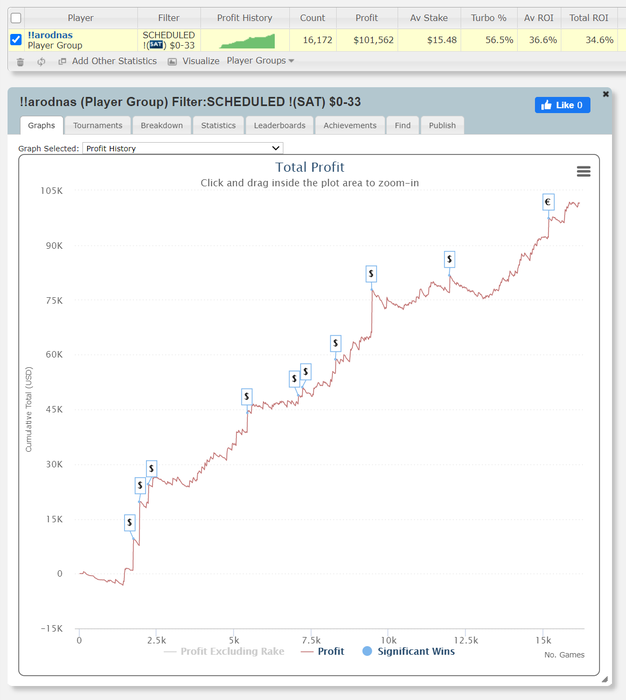
Task: Click the $101,562 profit cell
Action: [x=367, y=40]
